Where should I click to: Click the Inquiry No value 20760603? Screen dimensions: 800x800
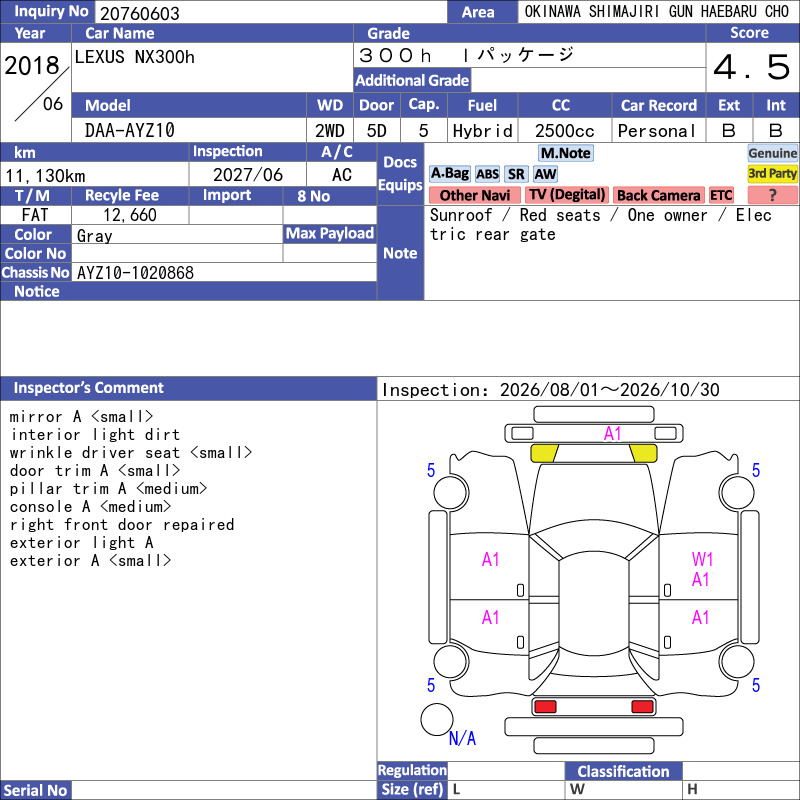(x=140, y=13)
